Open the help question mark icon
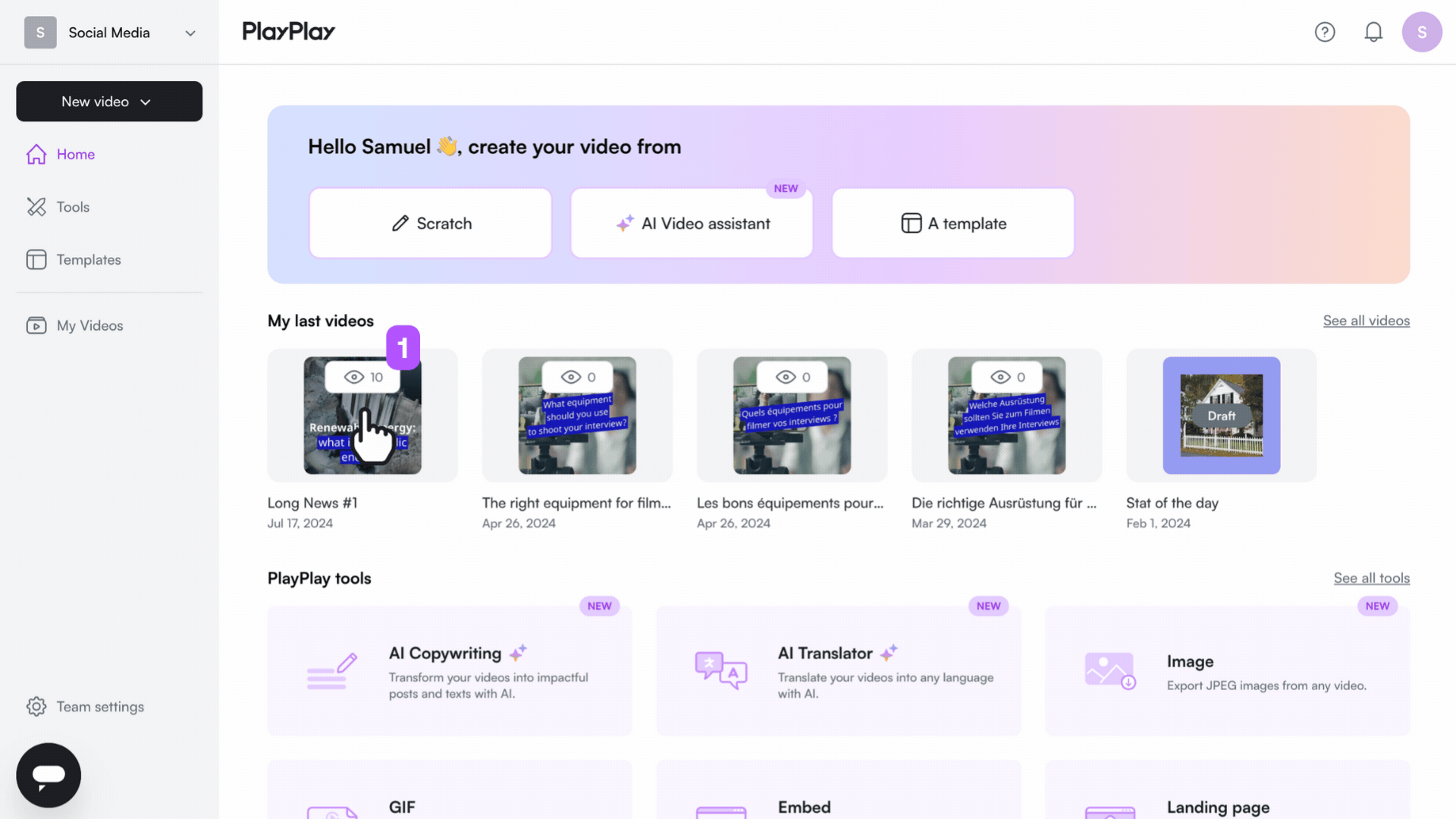This screenshot has height=819, width=1456. point(1325,32)
